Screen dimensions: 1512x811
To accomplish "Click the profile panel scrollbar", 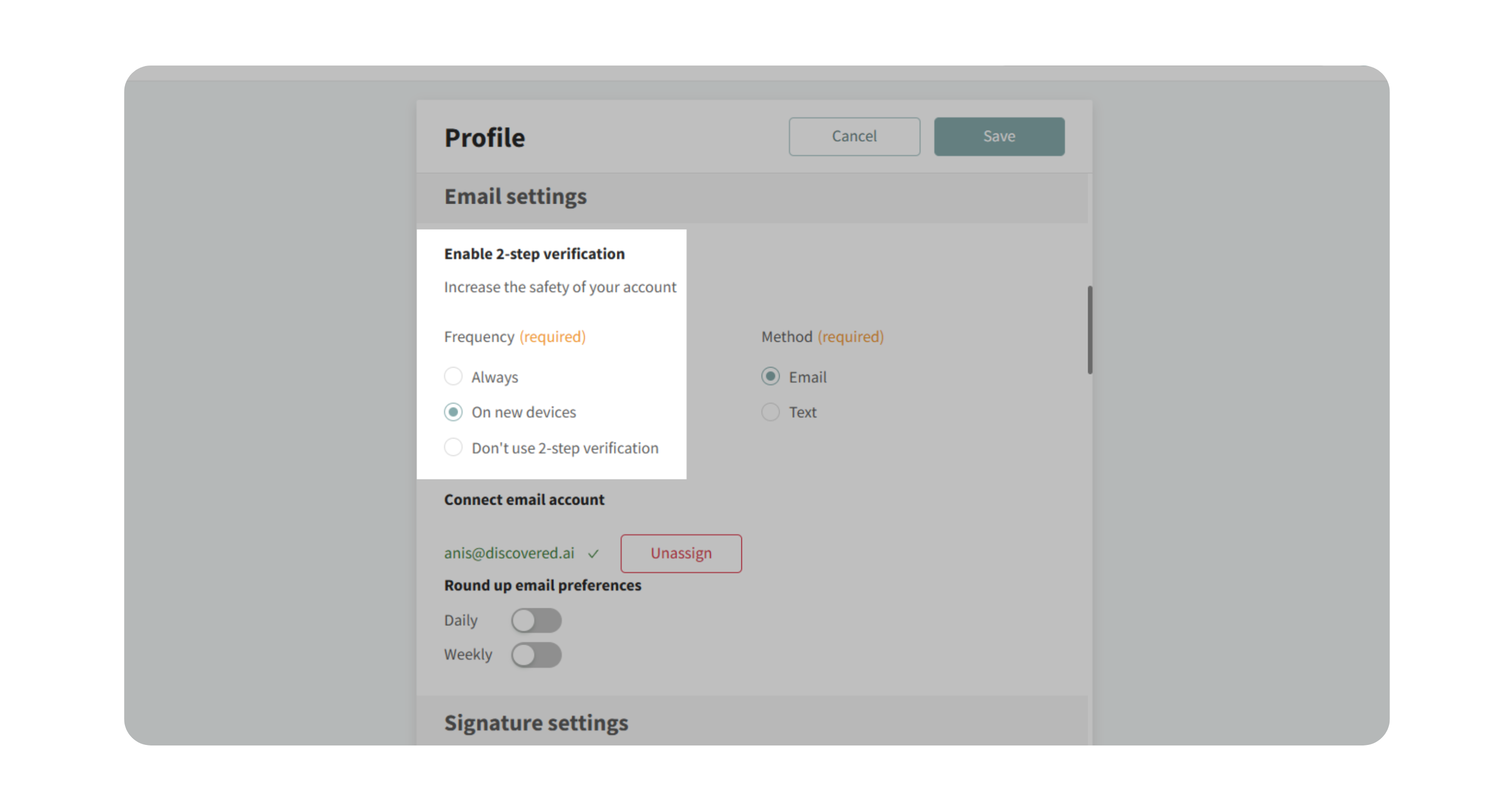I will (x=1089, y=330).
